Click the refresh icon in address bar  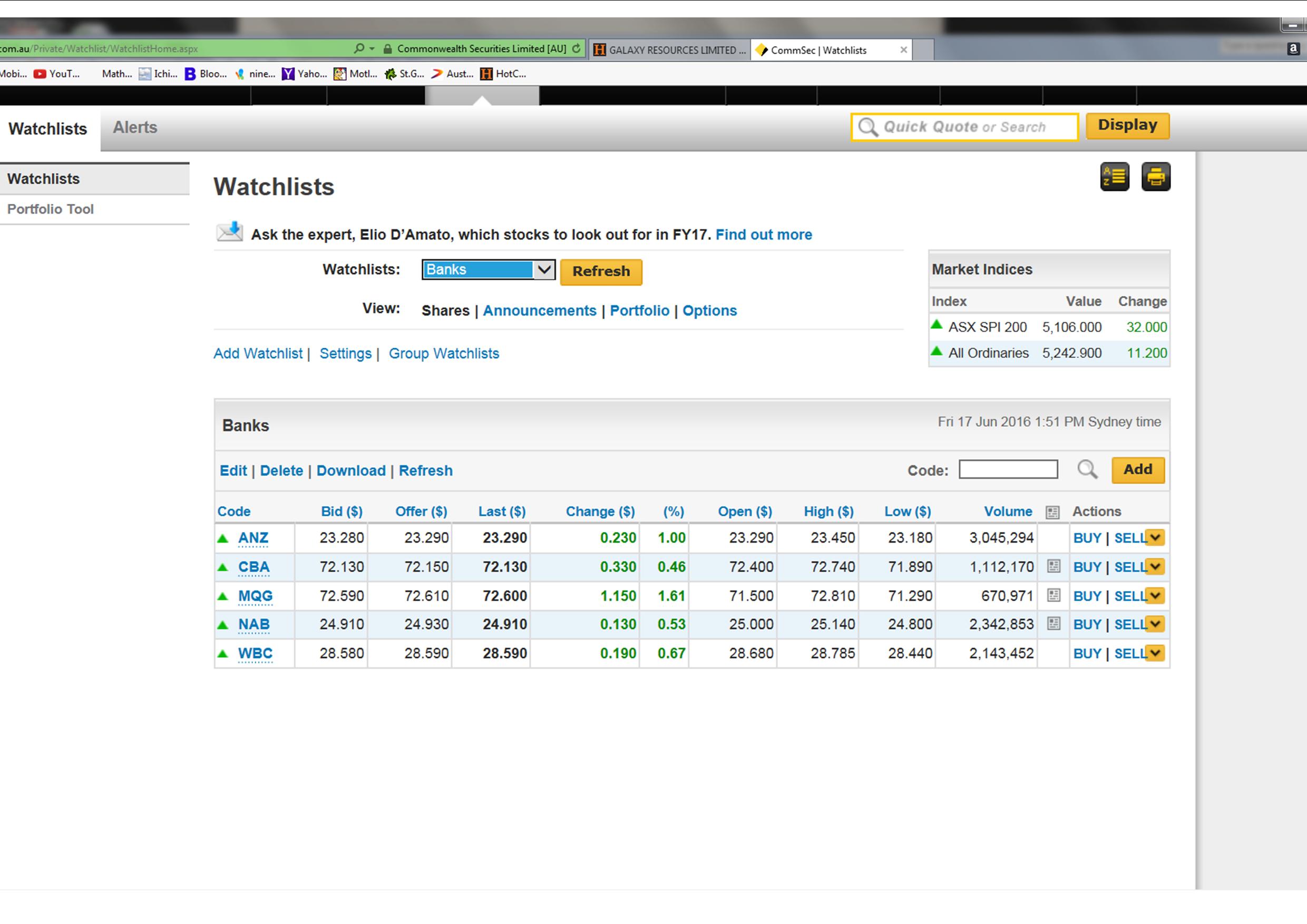click(576, 48)
